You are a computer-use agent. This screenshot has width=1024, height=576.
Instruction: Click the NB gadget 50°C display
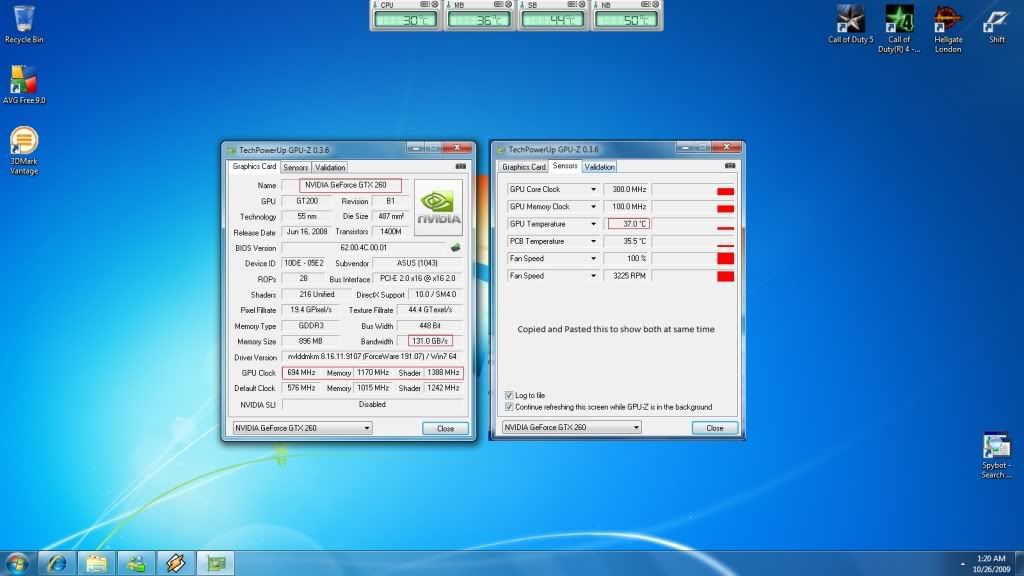tap(626, 20)
